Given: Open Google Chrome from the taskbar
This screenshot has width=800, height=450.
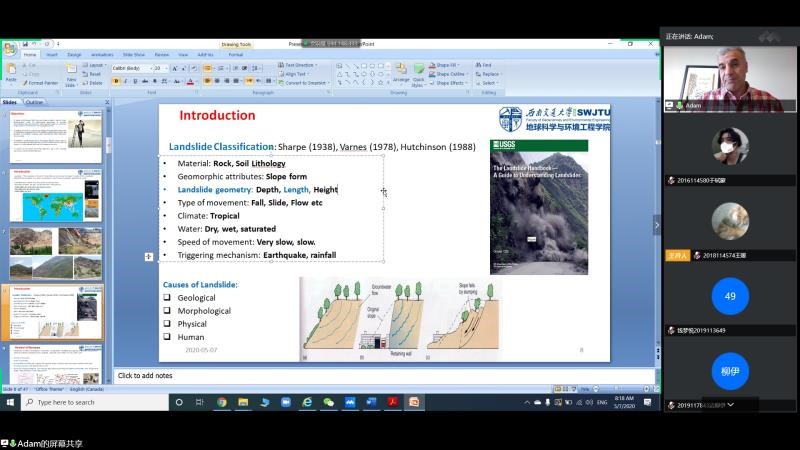Looking at the screenshot, I should 222,402.
